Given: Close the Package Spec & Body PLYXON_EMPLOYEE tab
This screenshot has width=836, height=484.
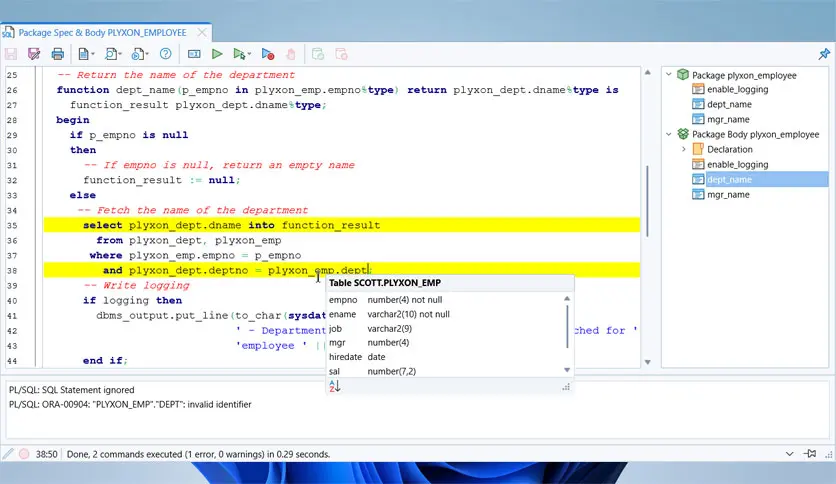Looking at the screenshot, I should click(202, 33).
